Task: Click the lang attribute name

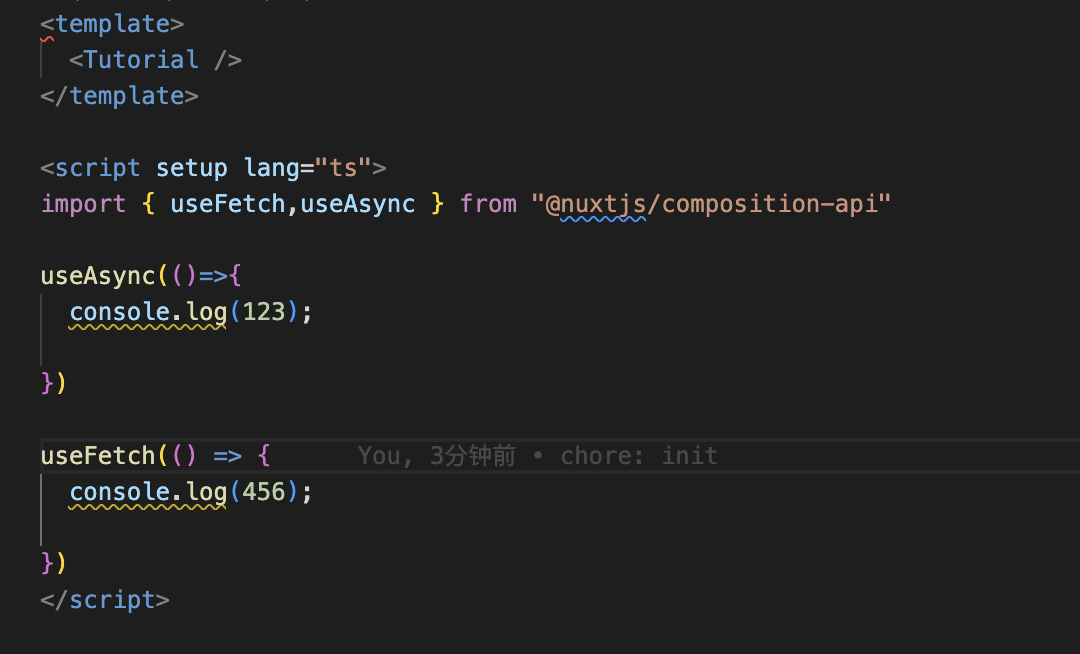Action: click(x=271, y=168)
